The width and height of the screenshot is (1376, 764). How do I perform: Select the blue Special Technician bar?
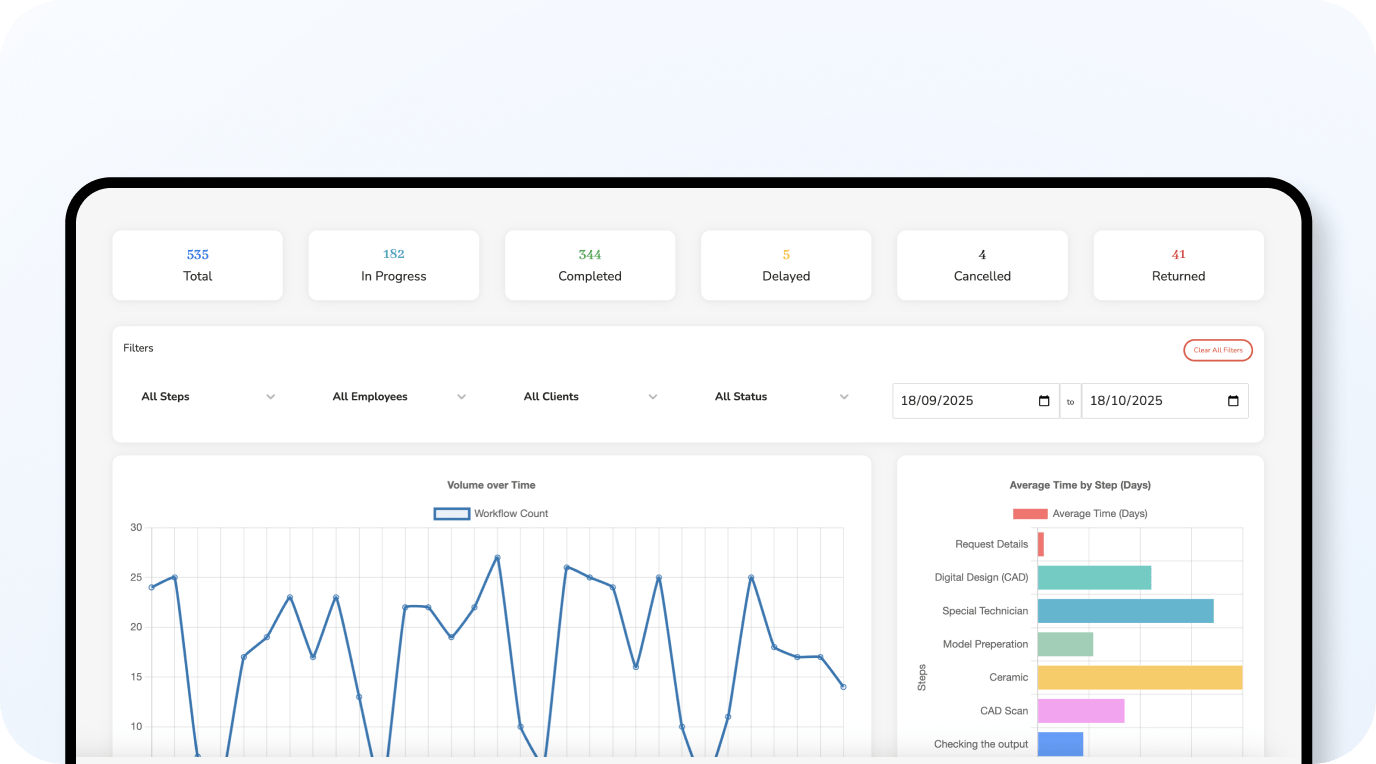(x=1125, y=611)
